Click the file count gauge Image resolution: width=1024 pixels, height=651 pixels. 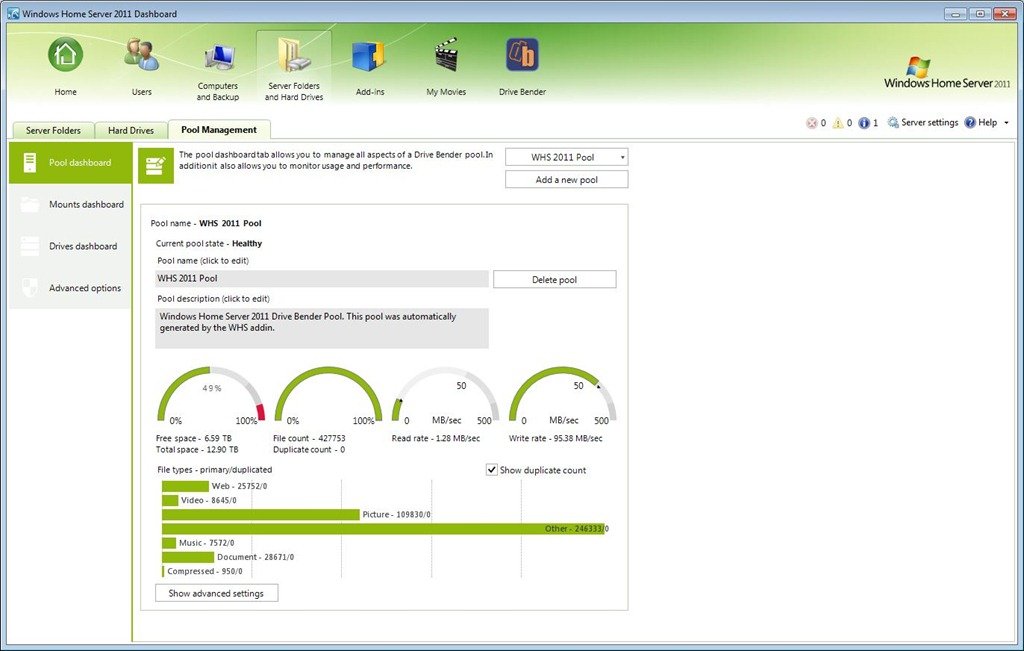(328, 394)
